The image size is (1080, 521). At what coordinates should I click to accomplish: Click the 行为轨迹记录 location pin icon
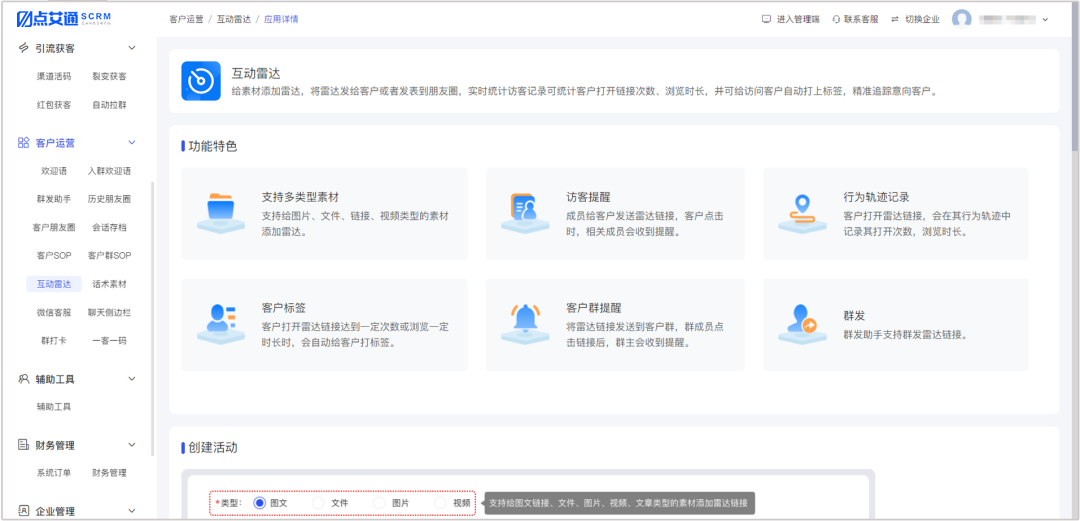pyautogui.click(x=802, y=214)
